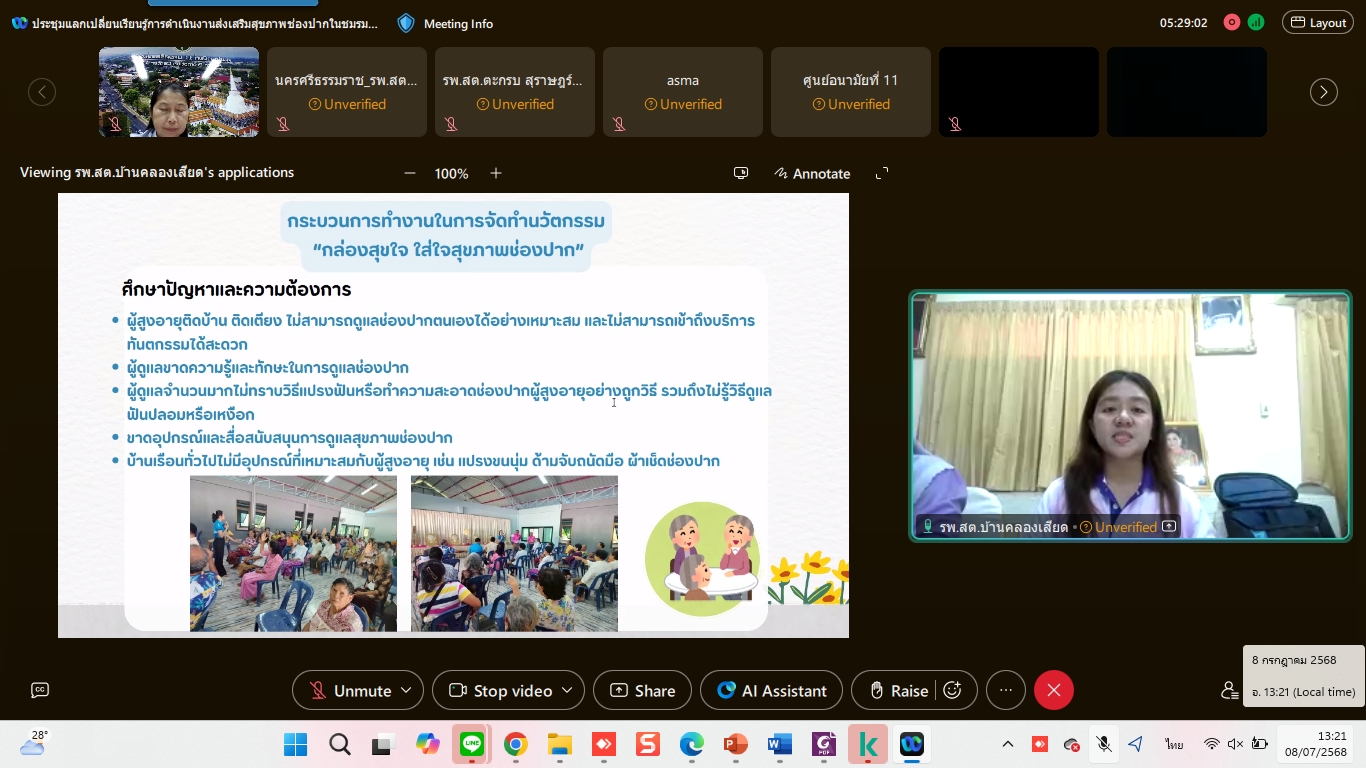Open the closed captions CC icon
1366x768 pixels.
(40, 690)
